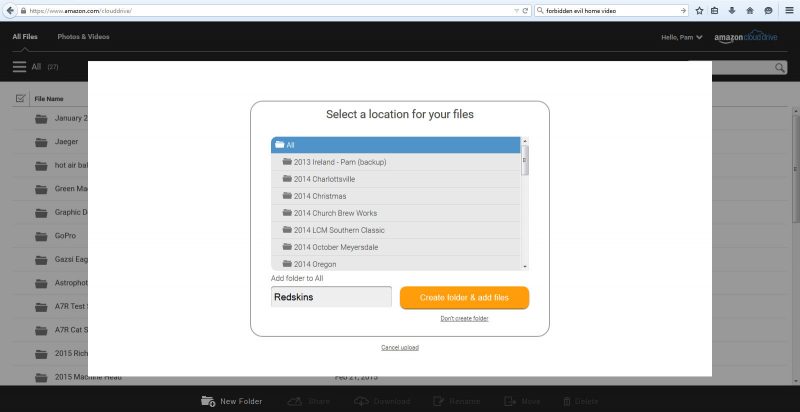Click the browser bookmark star icon

pyautogui.click(x=699, y=10)
